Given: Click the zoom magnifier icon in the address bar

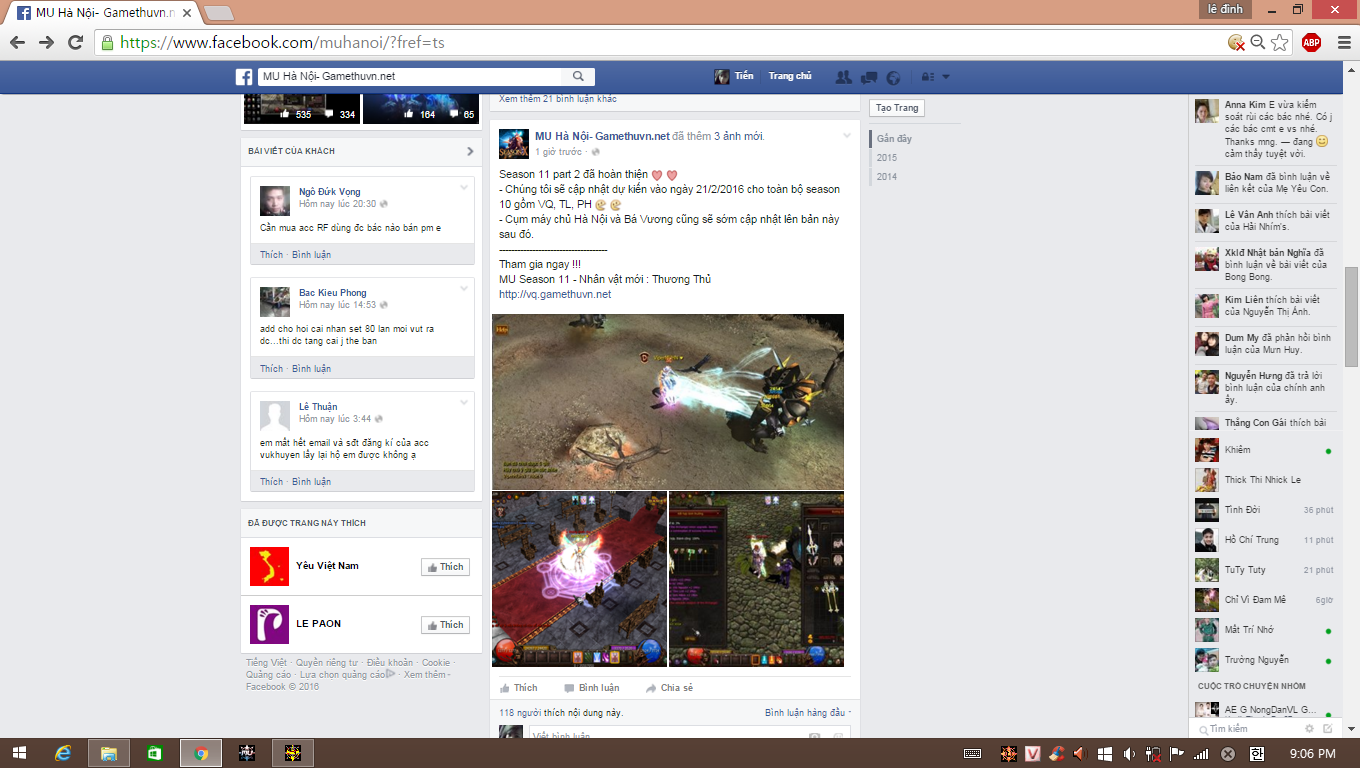Looking at the screenshot, I should pos(1258,42).
